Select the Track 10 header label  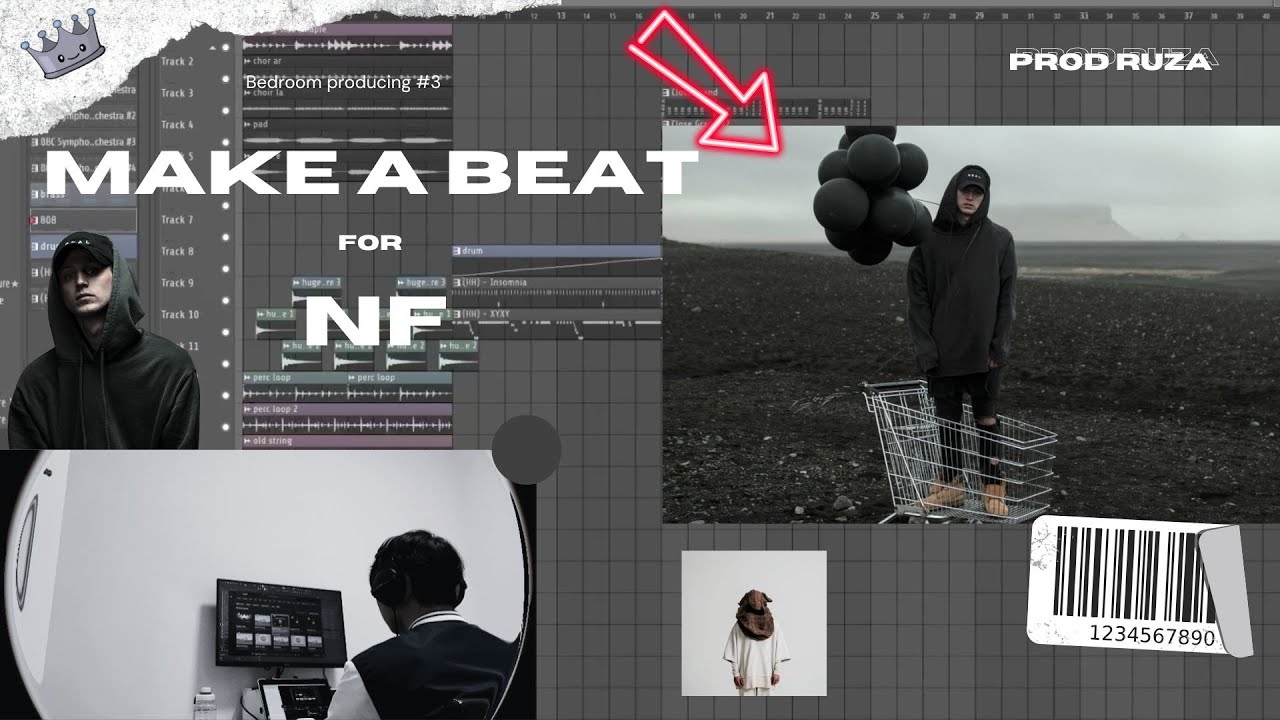(x=180, y=314)
